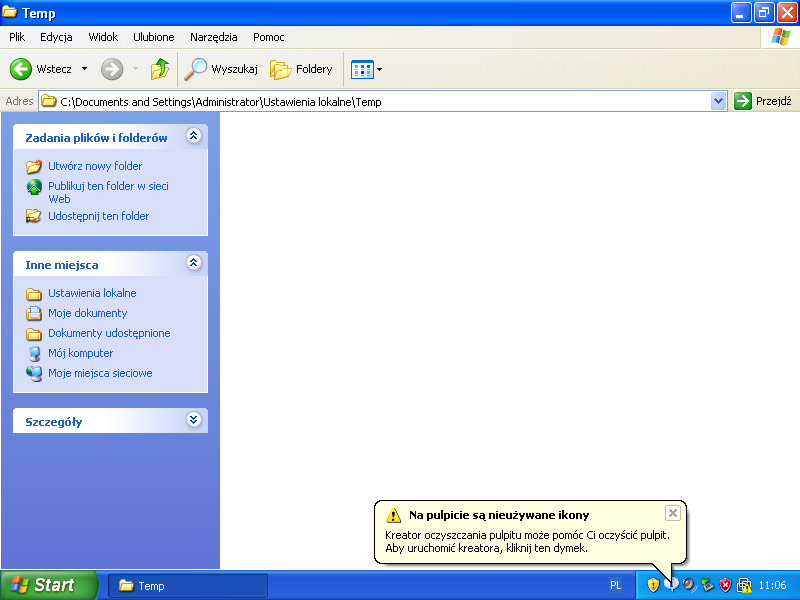
Task: Click the grey speaker-like tray icon
Action: pyautogui.click(x=689, y=585)
